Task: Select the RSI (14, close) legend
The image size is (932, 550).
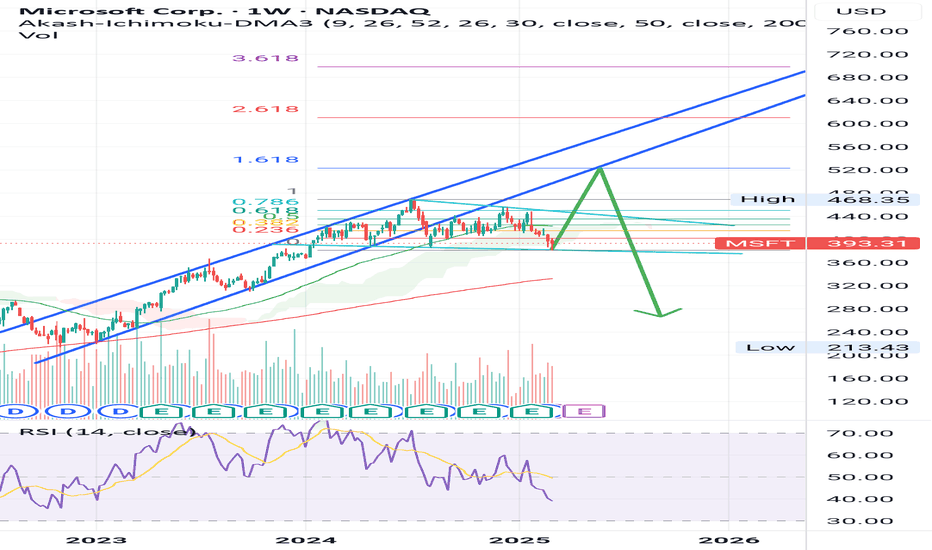Action: point(108,430)
